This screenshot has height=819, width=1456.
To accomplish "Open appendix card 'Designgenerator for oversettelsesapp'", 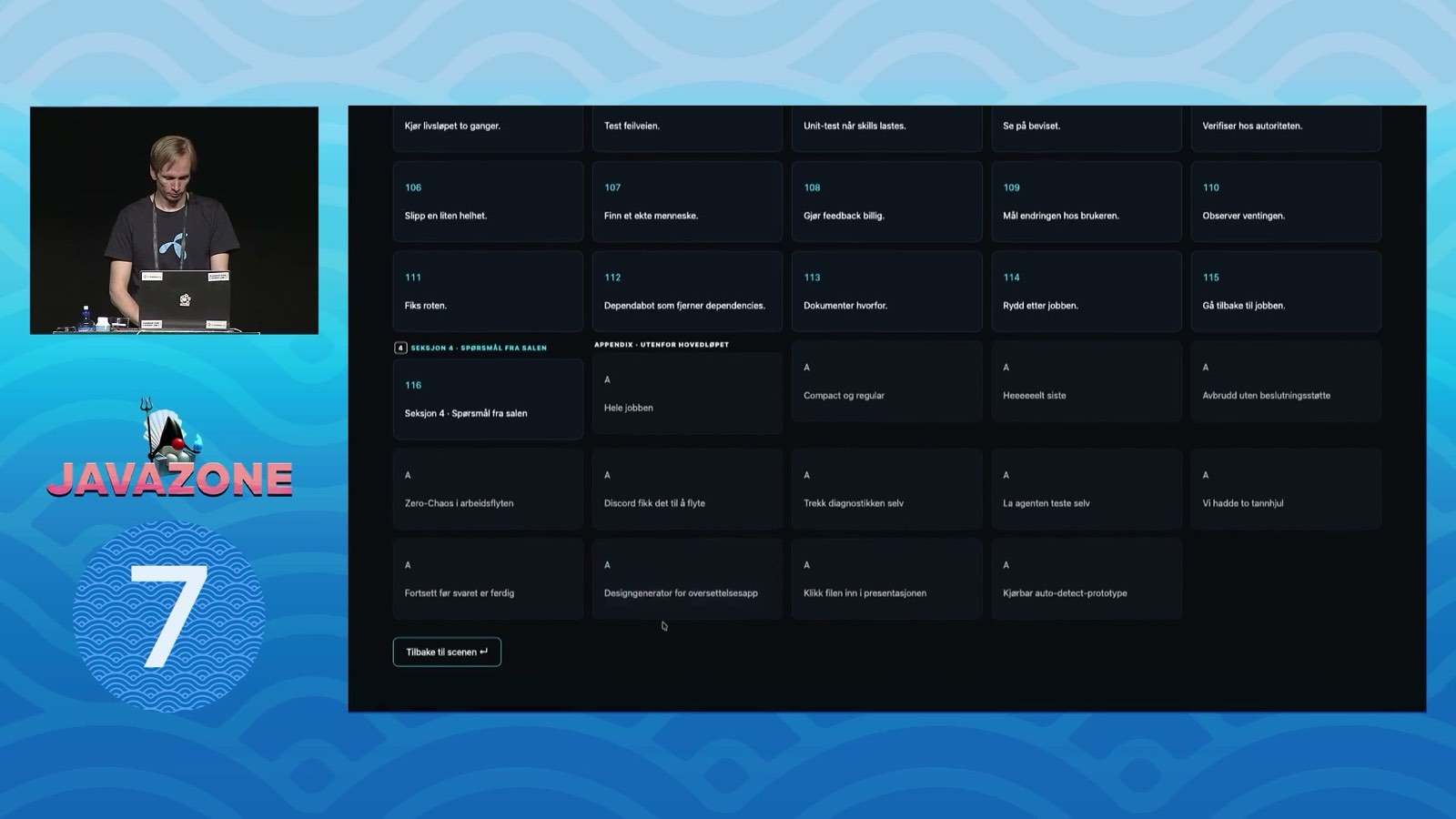I will point(687,579).
